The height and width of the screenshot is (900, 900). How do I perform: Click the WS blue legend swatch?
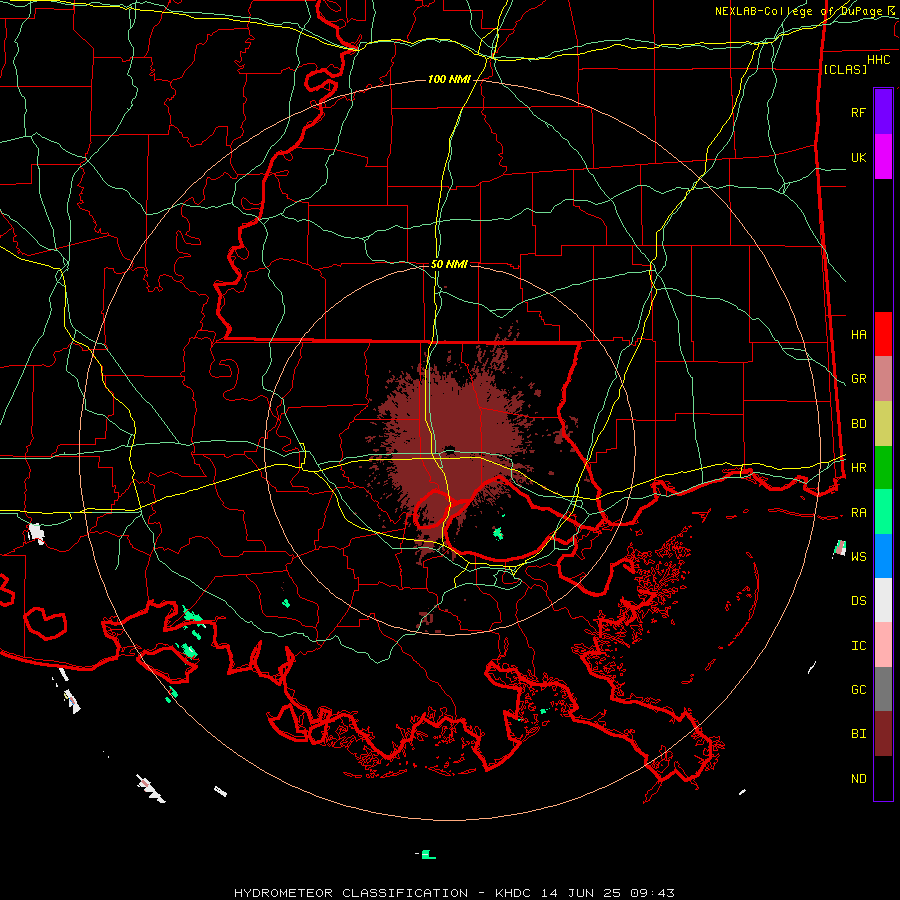click(883, 556)
